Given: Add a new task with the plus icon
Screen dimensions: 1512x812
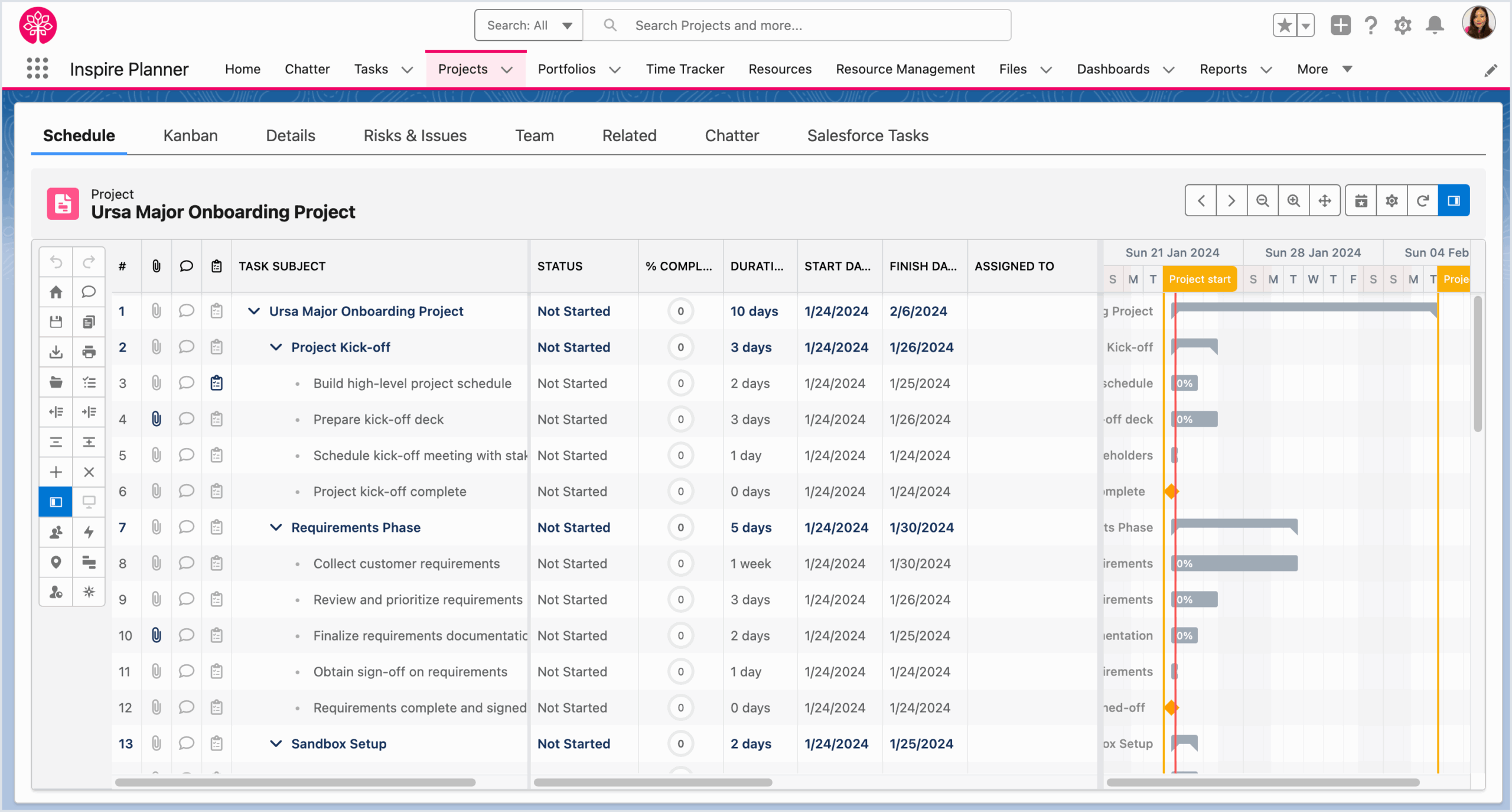Looking at the screenshot, I should (56, 472).
